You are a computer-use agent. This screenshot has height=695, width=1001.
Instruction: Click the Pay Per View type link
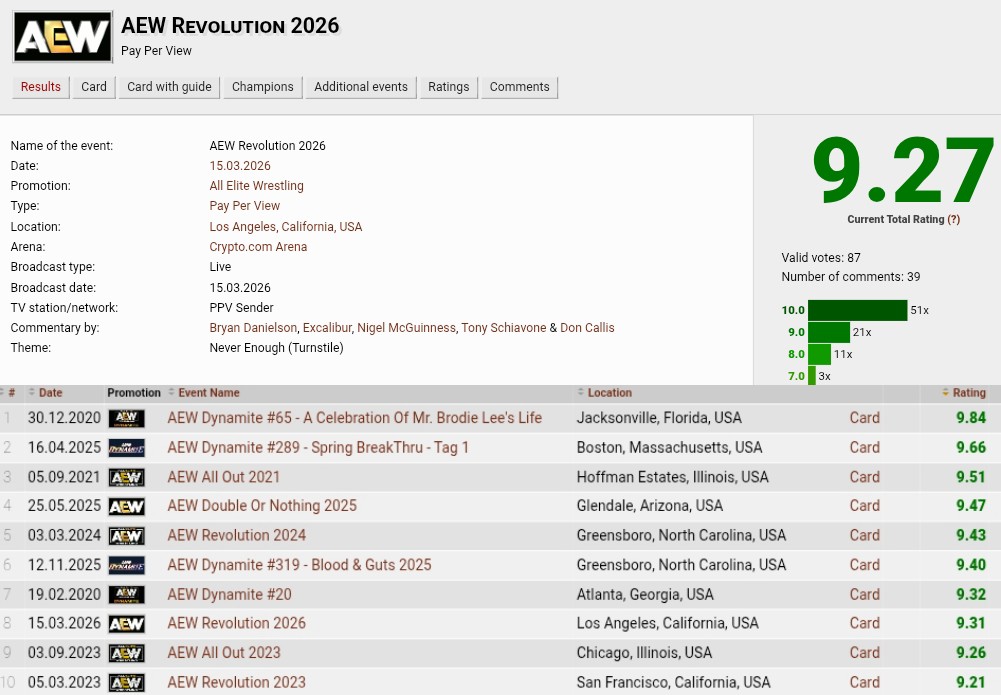(245, 206)
